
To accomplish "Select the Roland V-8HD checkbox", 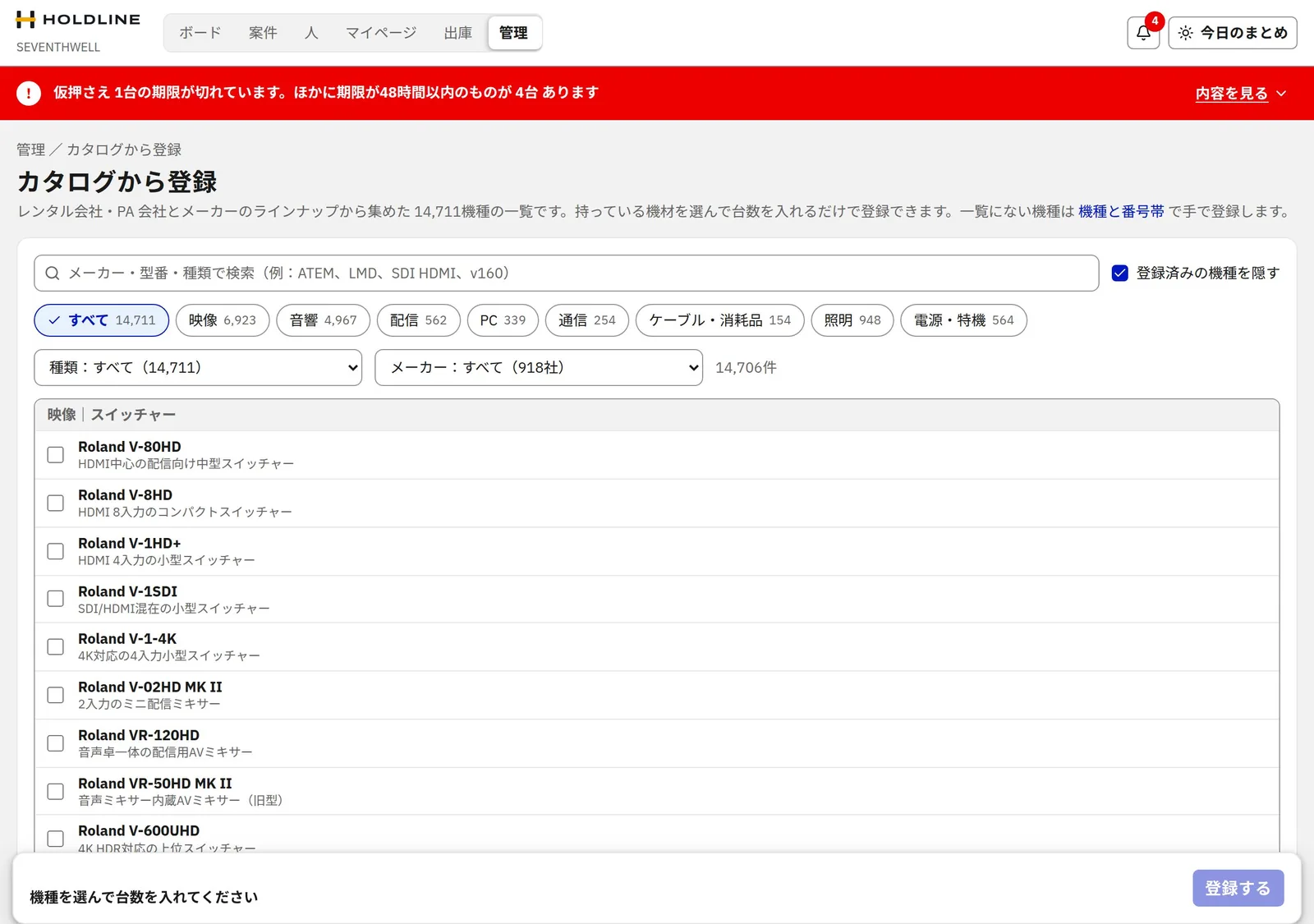I will pyautogui.click(x=55, y=503).
